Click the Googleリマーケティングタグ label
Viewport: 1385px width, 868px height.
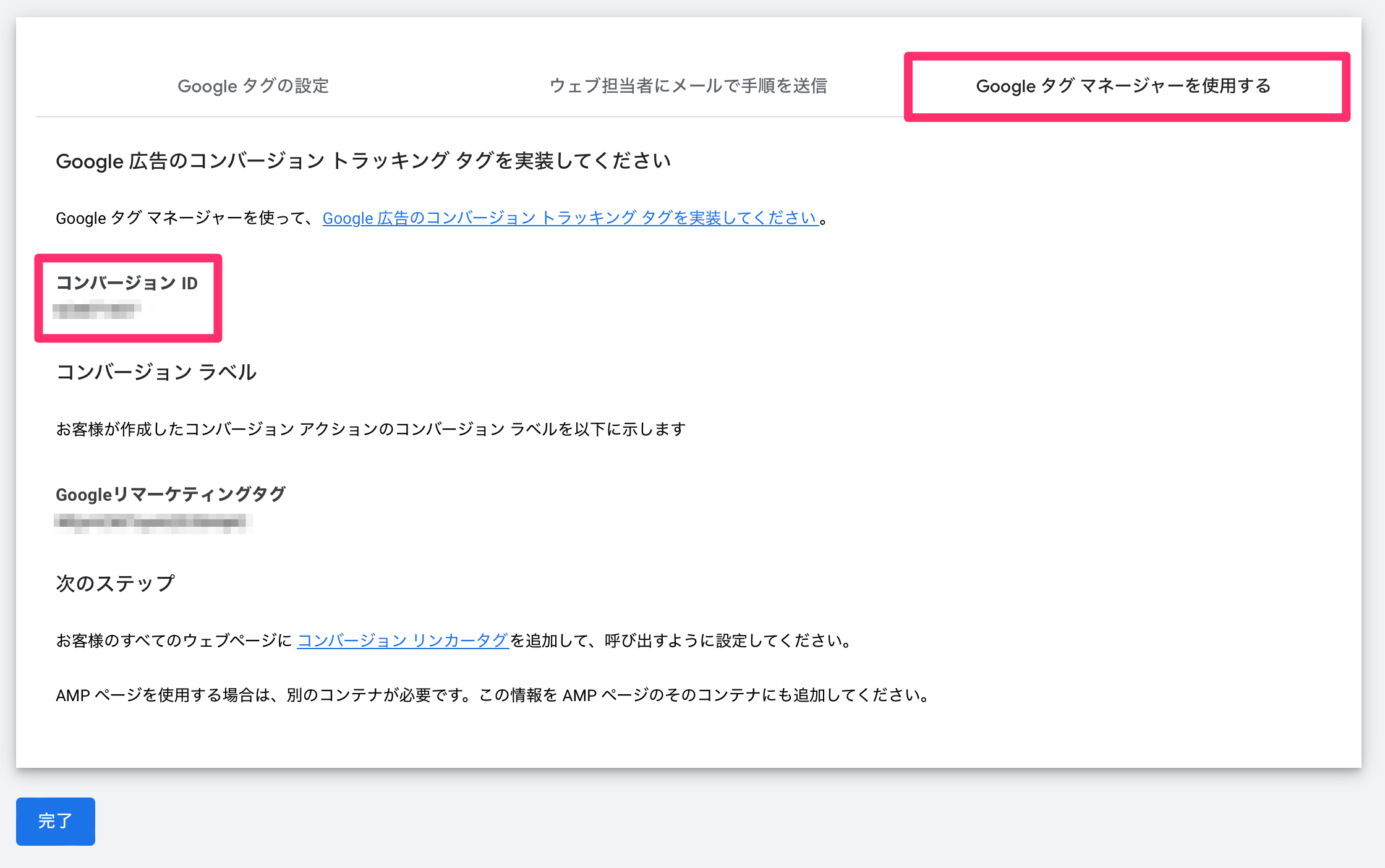coord(171,494)
